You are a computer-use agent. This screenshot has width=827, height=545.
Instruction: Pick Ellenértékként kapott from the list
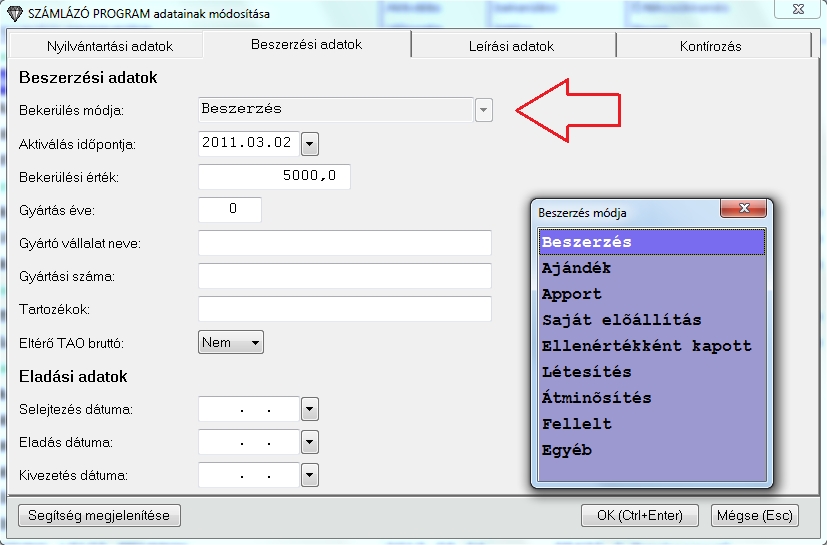click(x=646, y=346)
